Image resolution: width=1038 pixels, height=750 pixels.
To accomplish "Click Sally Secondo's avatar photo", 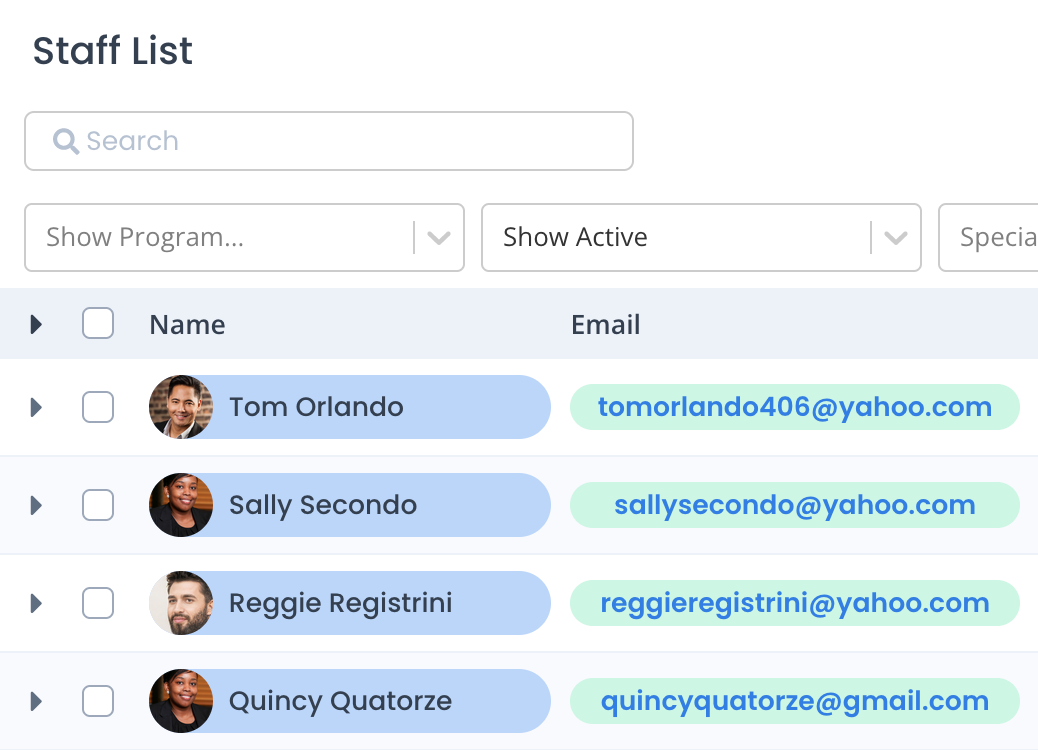I will tap(181, 505).
